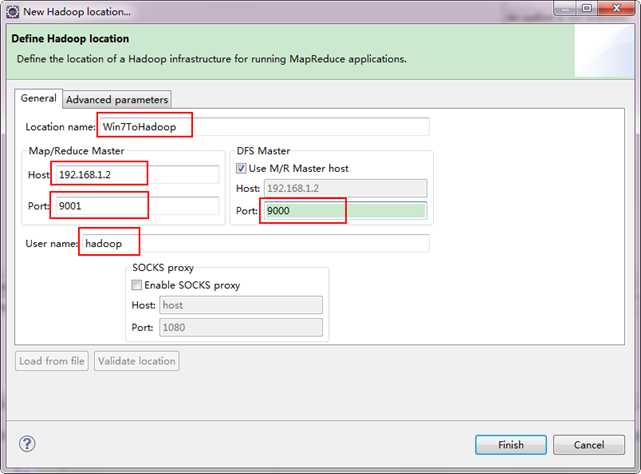Screen dimensions: 641x474
Task: Click the 'Define Hadoop location' heading
Action: (x=70, y=39)
